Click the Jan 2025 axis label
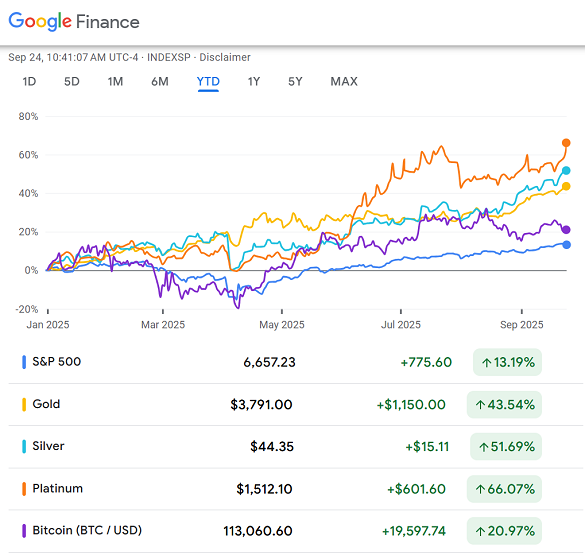Viewport: 585px width, 555px height. pos(48,324)
